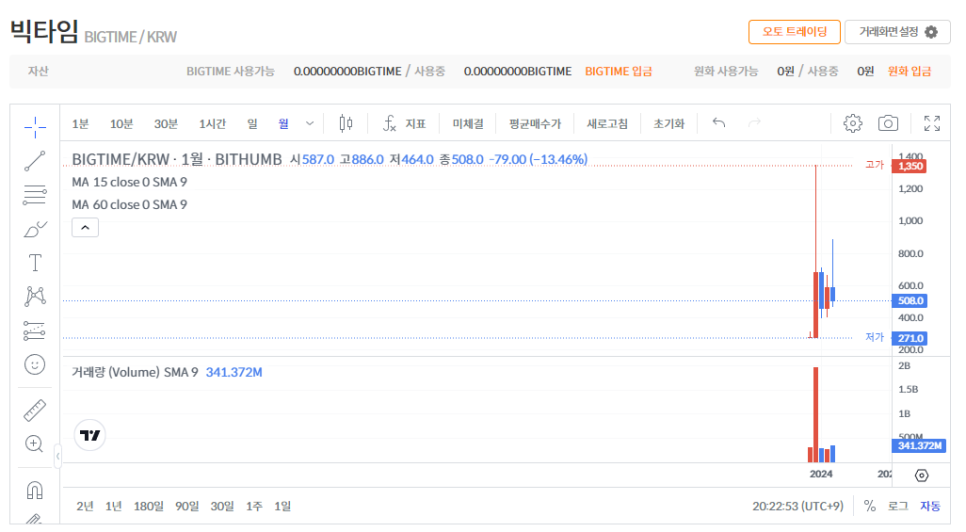This screenshot has height=532, width=966.
Task: Click the 거래량 (Volume) SMA 9 legend
Action: click(x=135, y=373)
